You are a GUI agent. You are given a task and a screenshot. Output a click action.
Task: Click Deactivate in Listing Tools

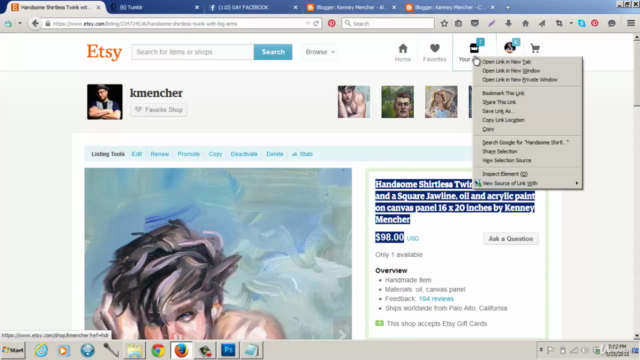244,154
